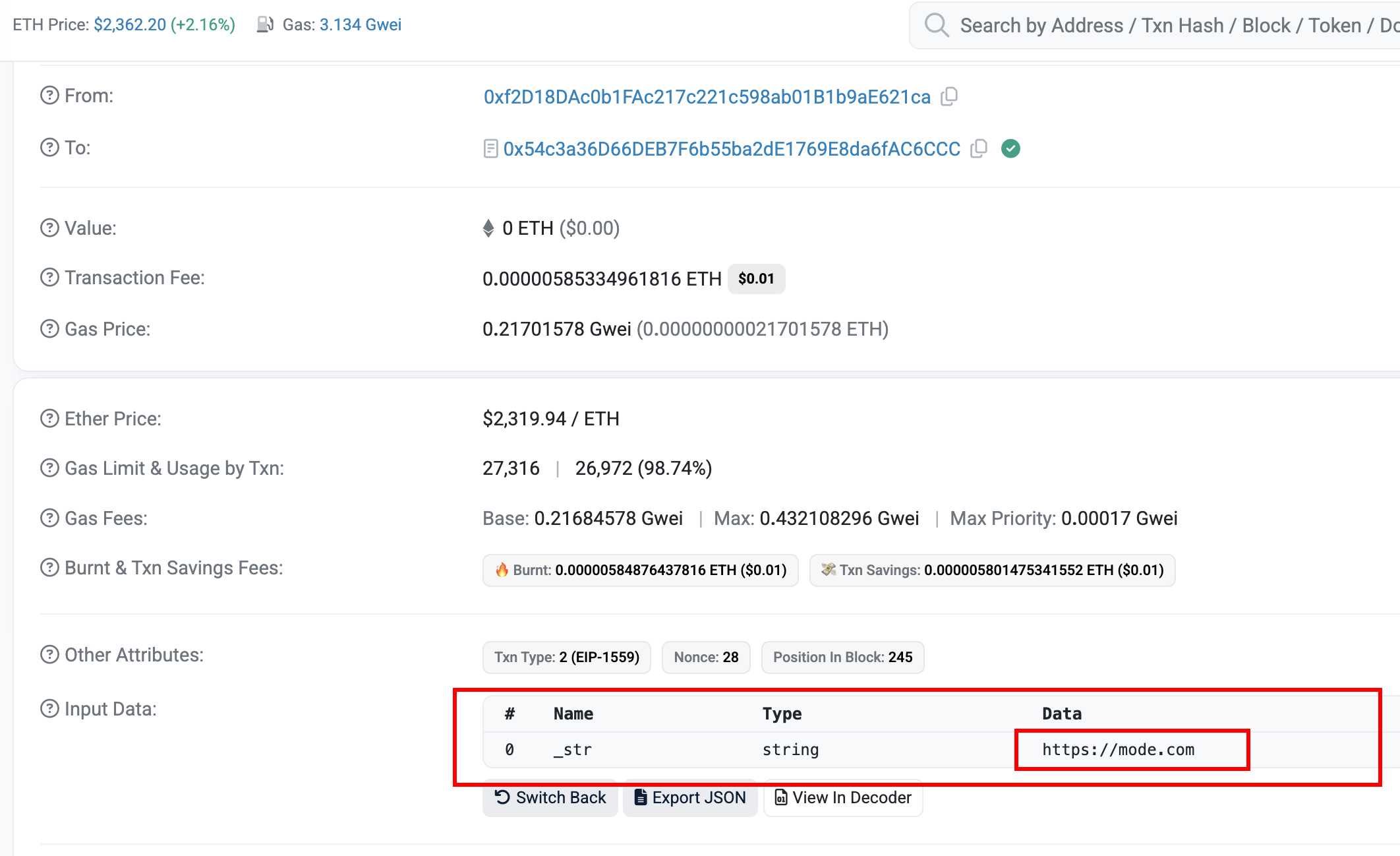Copy the To contract address icon

(x=979, y=149)
